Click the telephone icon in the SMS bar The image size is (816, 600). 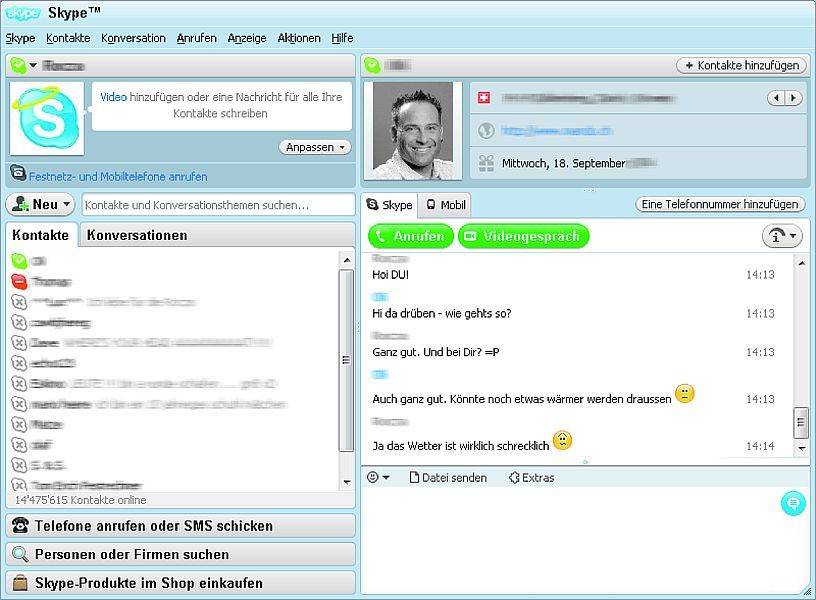[20, 526]
